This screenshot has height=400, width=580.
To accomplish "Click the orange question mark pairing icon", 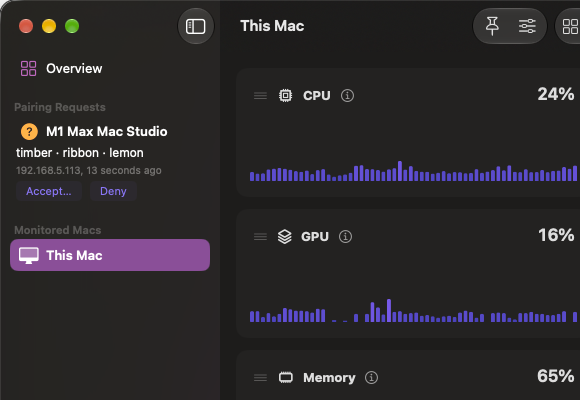I will click(x=29, y=131).
